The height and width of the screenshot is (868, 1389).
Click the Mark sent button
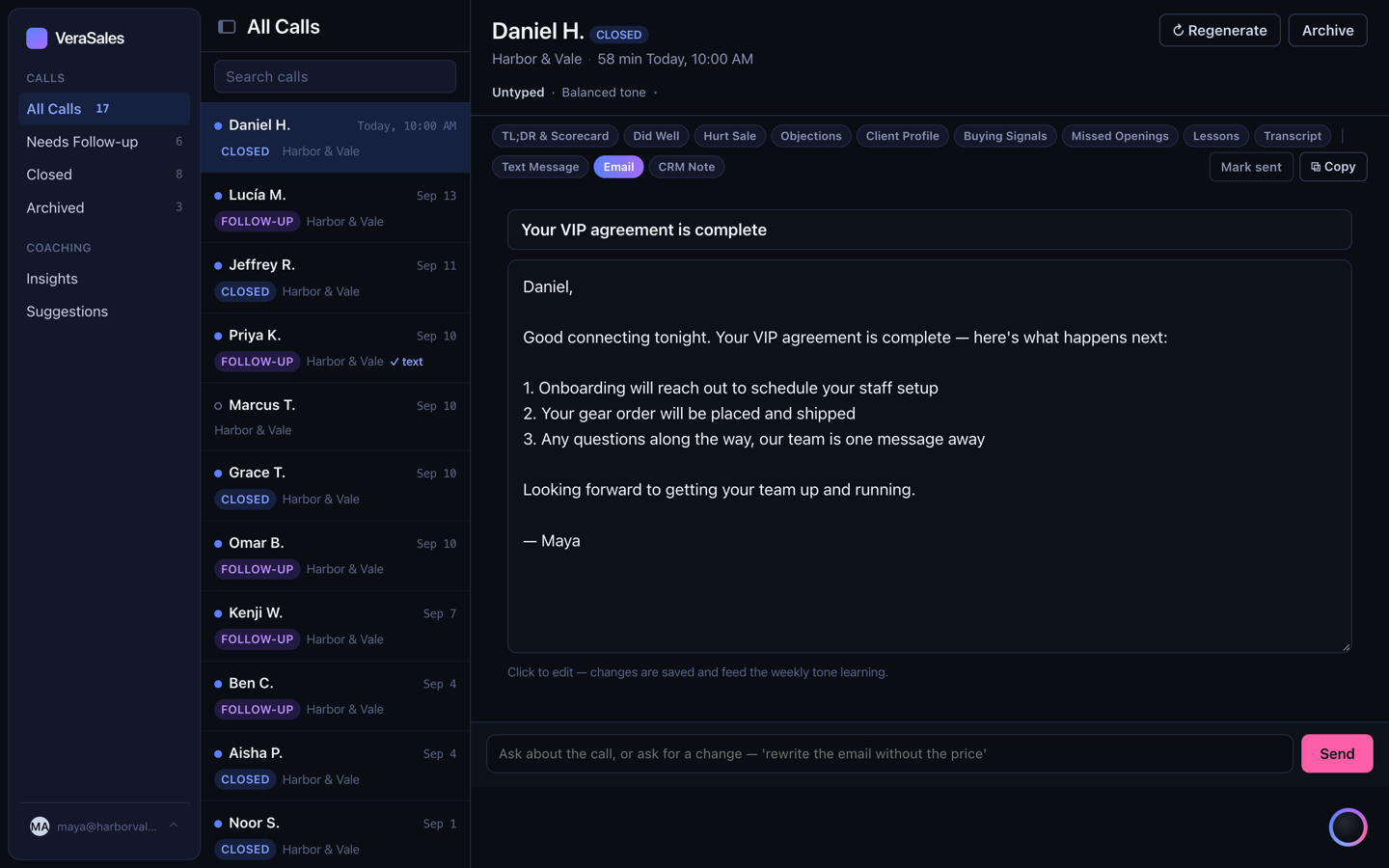pyautogui.click(x=1251, y=167)
